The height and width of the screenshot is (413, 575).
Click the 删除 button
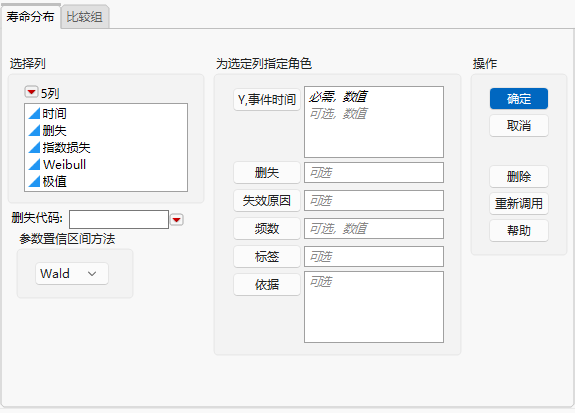coord(519,176)
